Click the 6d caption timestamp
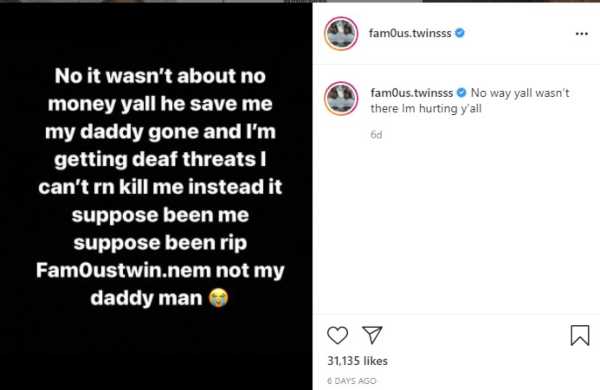The height and width of the screenshot is (390, 600). (x=376, y=135)
